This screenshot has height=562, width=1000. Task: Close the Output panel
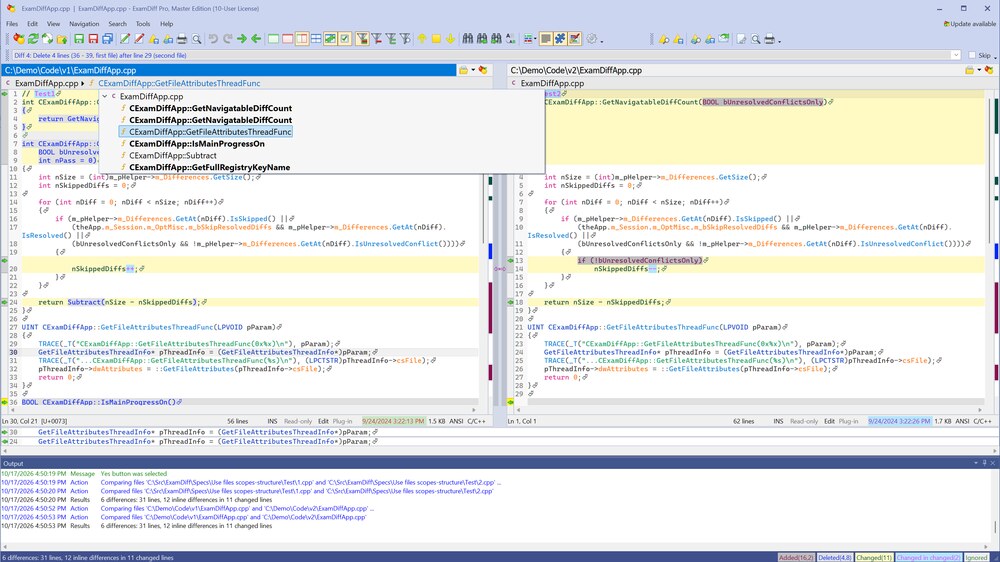coord(992,463)
